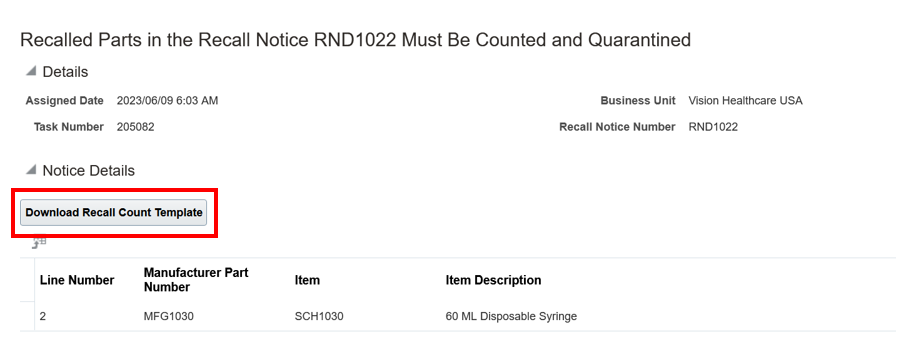Click the Vision Healthcare USA business unit
909x361 pixels.
[746, 101]
